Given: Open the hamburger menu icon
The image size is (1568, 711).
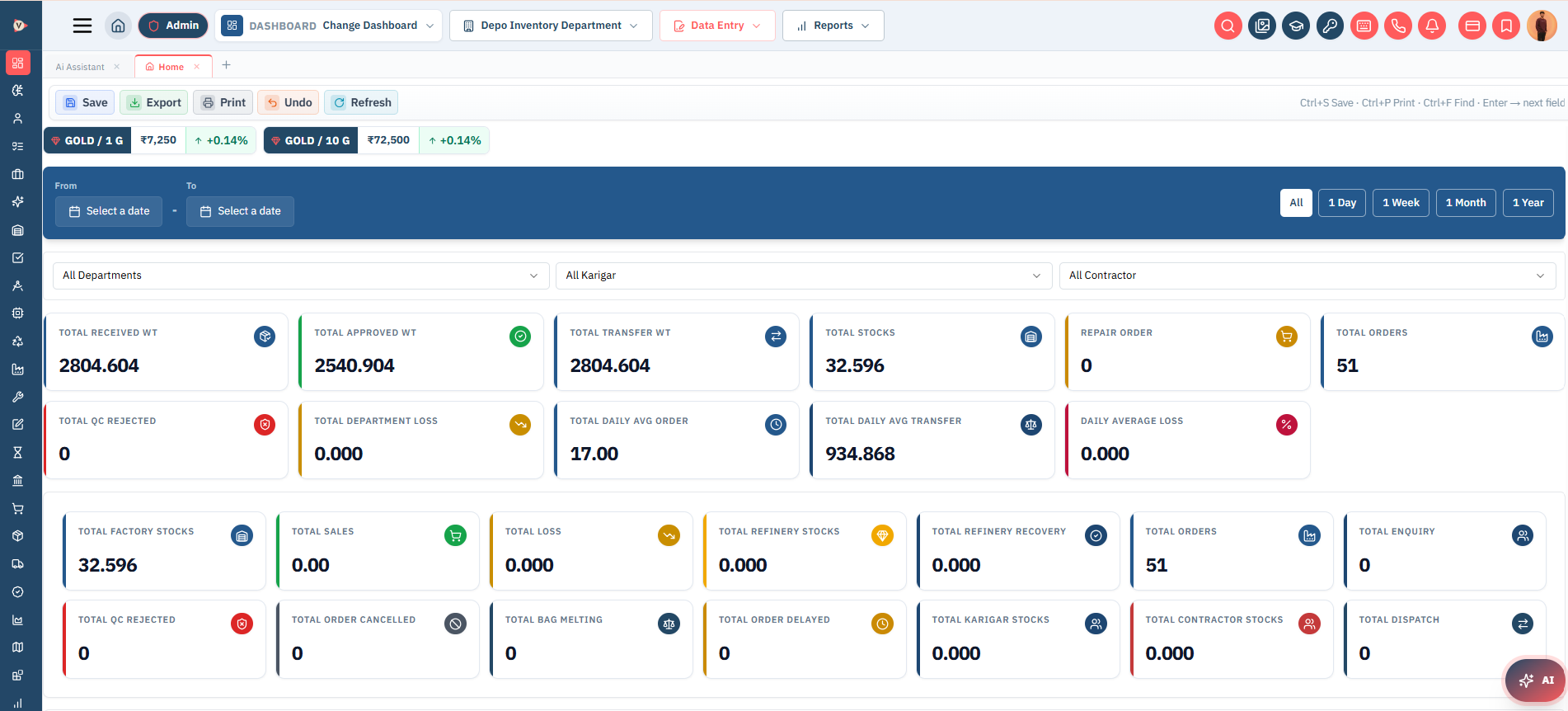Looking at the screenshot, I should (82, 26).
